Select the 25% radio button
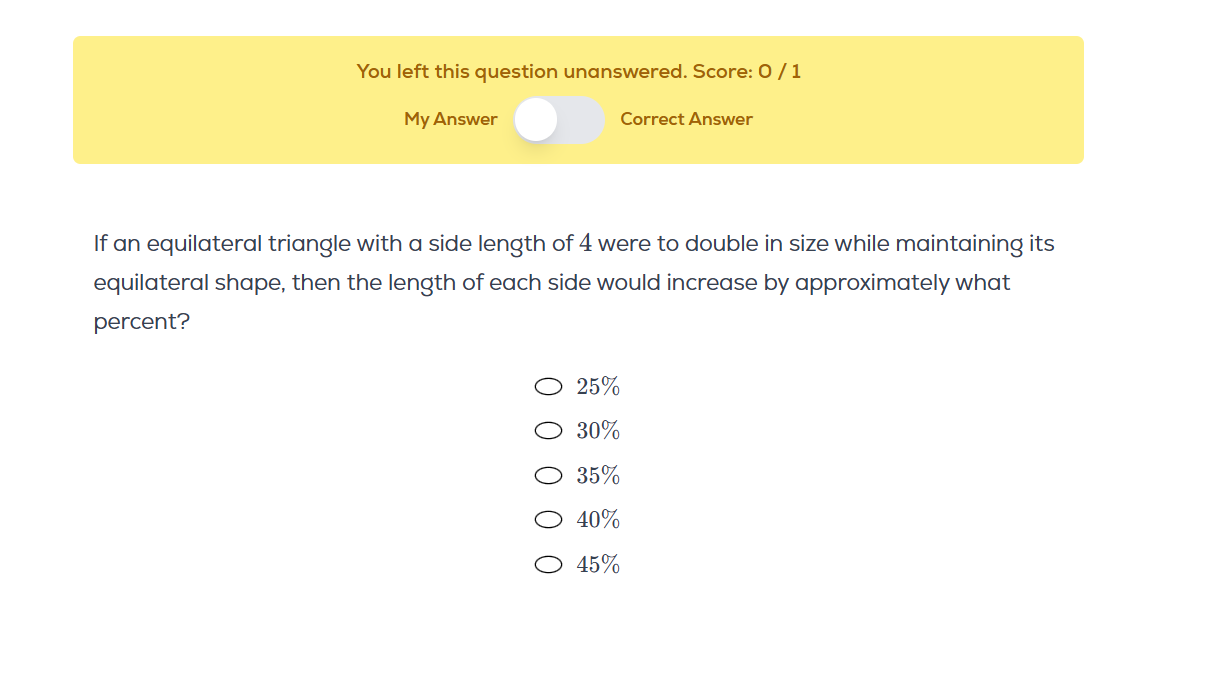The image size is (1205, 686). pyautogui.click(x=548, y=387)
